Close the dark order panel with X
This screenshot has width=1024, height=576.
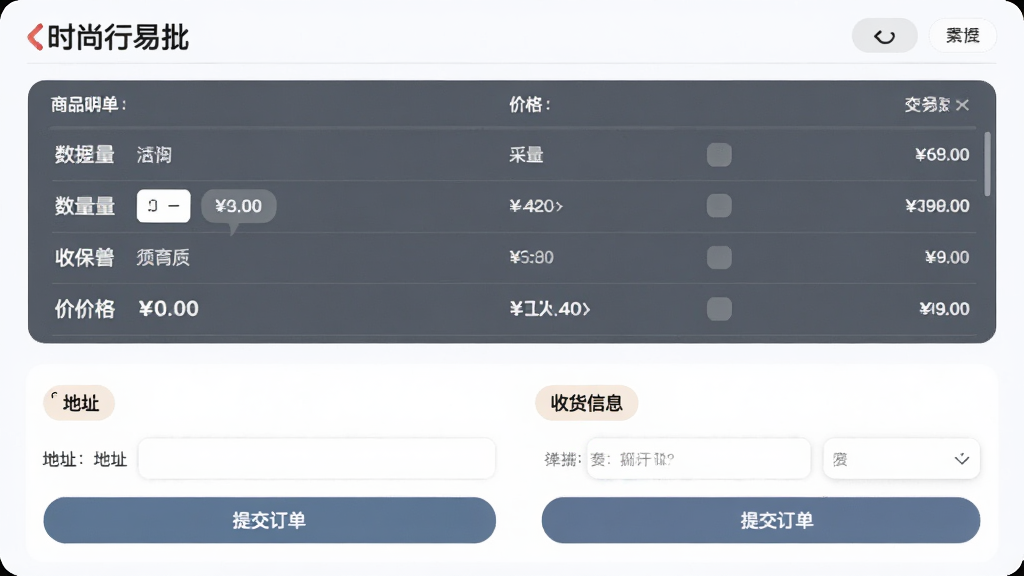pyautogui.click(x=962, y=104)
